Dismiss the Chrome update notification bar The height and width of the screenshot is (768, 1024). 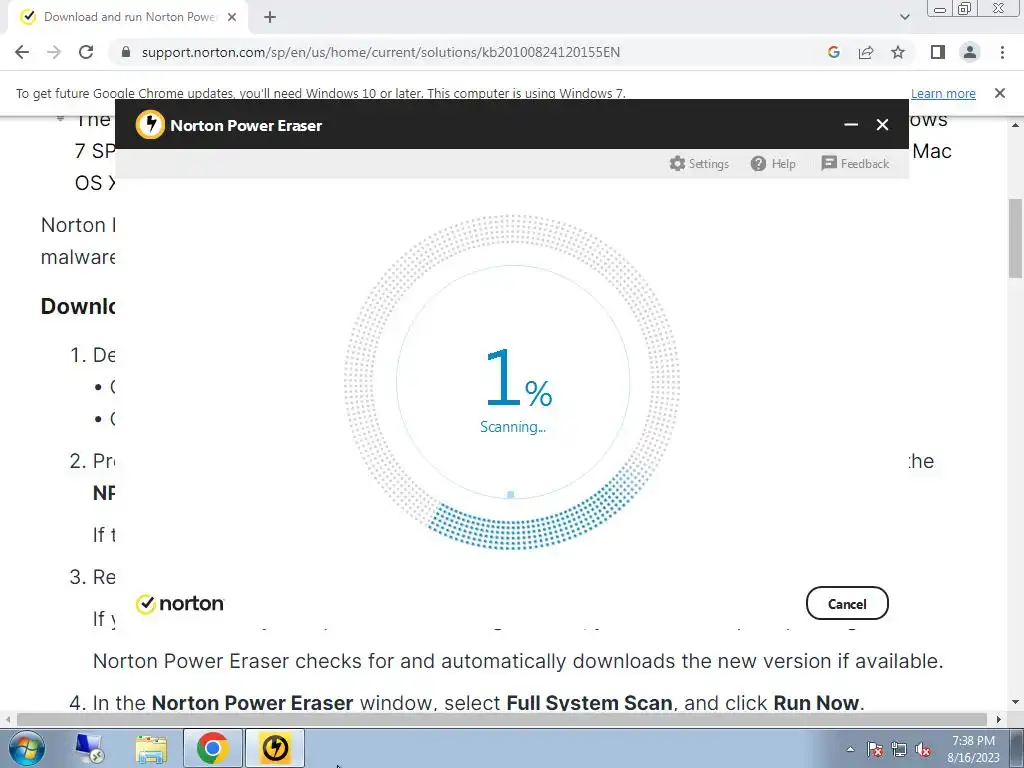pyautogui.click(x=1000, y=93)
